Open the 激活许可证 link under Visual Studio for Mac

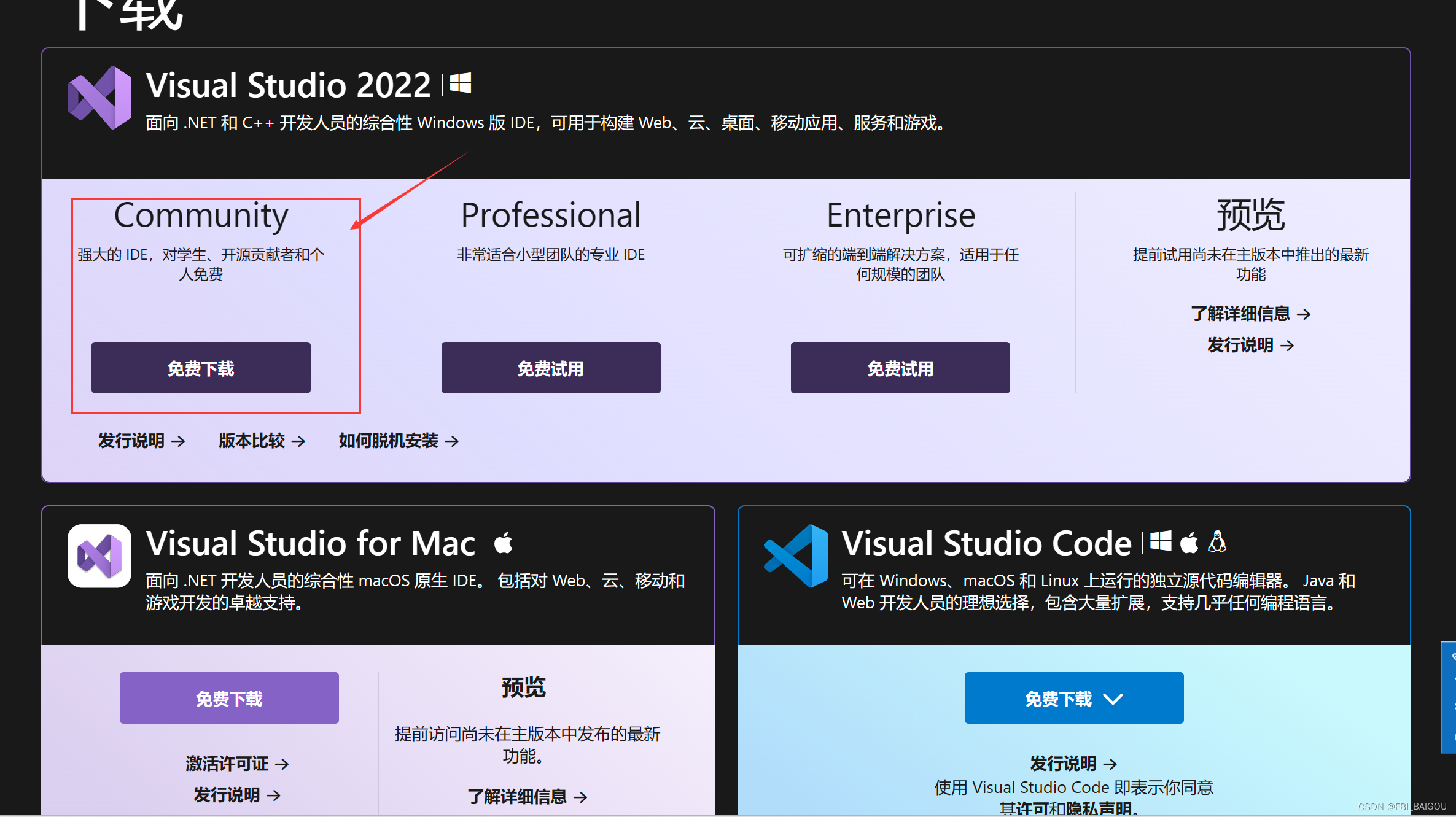coord(237,763)
